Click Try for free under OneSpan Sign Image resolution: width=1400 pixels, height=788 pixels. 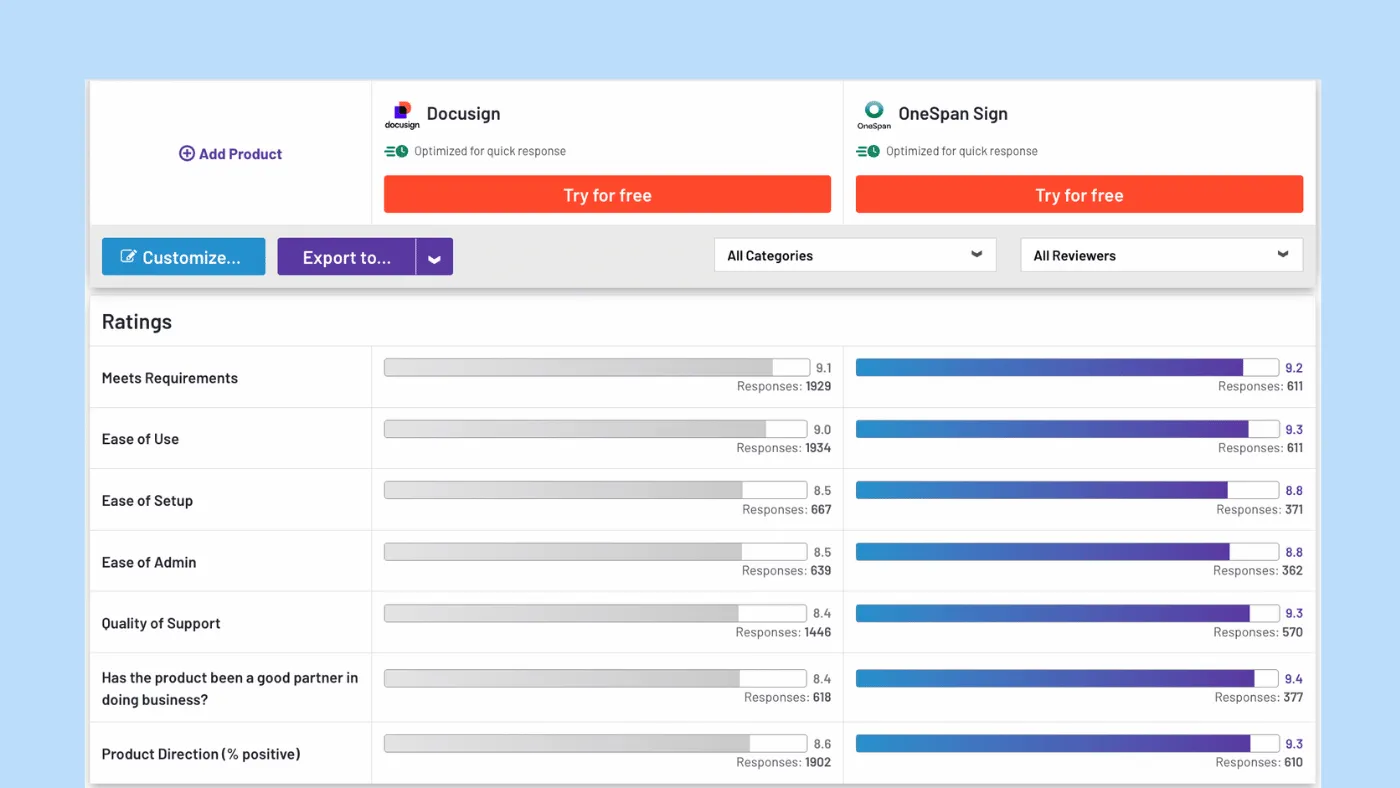(1079, 193)
